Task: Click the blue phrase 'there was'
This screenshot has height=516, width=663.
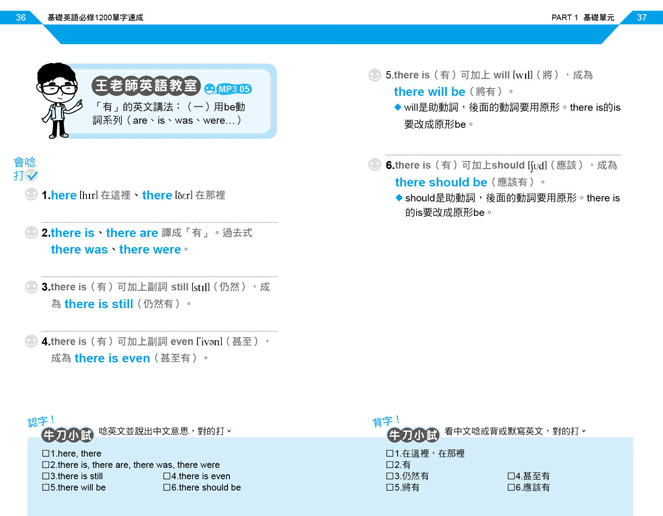Action: [79, 250]
